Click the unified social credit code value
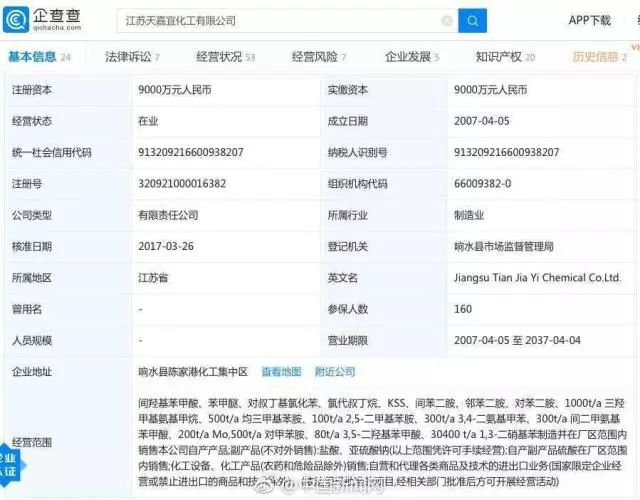The image size is (640, 500). point(191,152)
